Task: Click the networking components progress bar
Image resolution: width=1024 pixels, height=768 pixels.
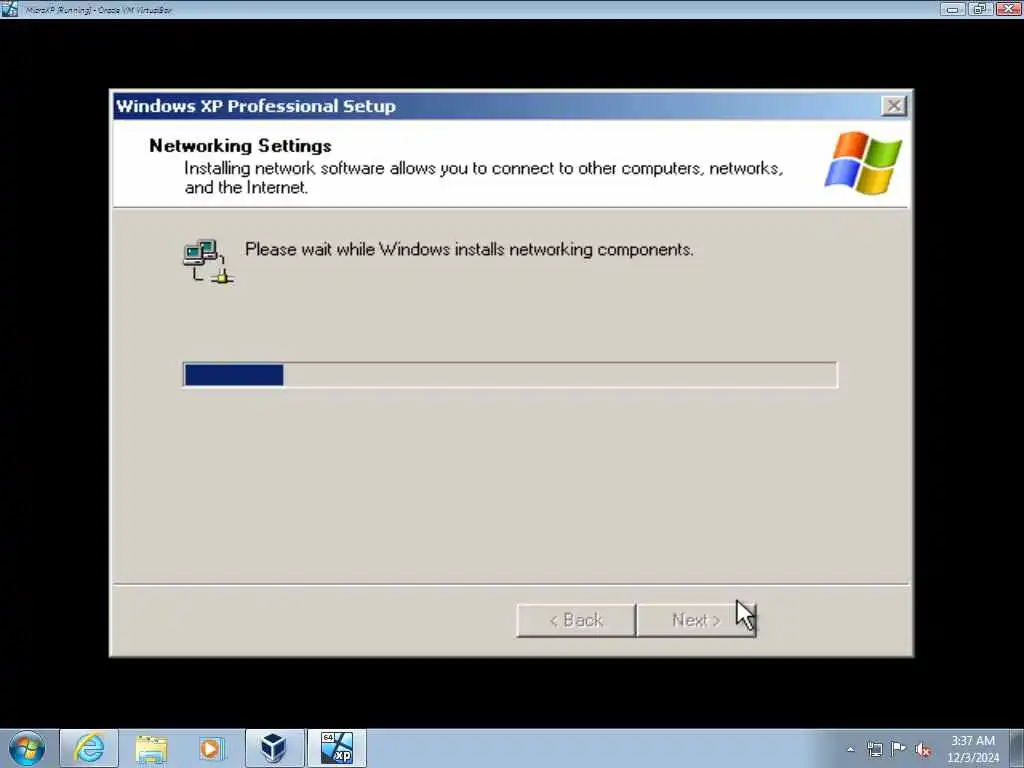Action: (x=510, y=375)
